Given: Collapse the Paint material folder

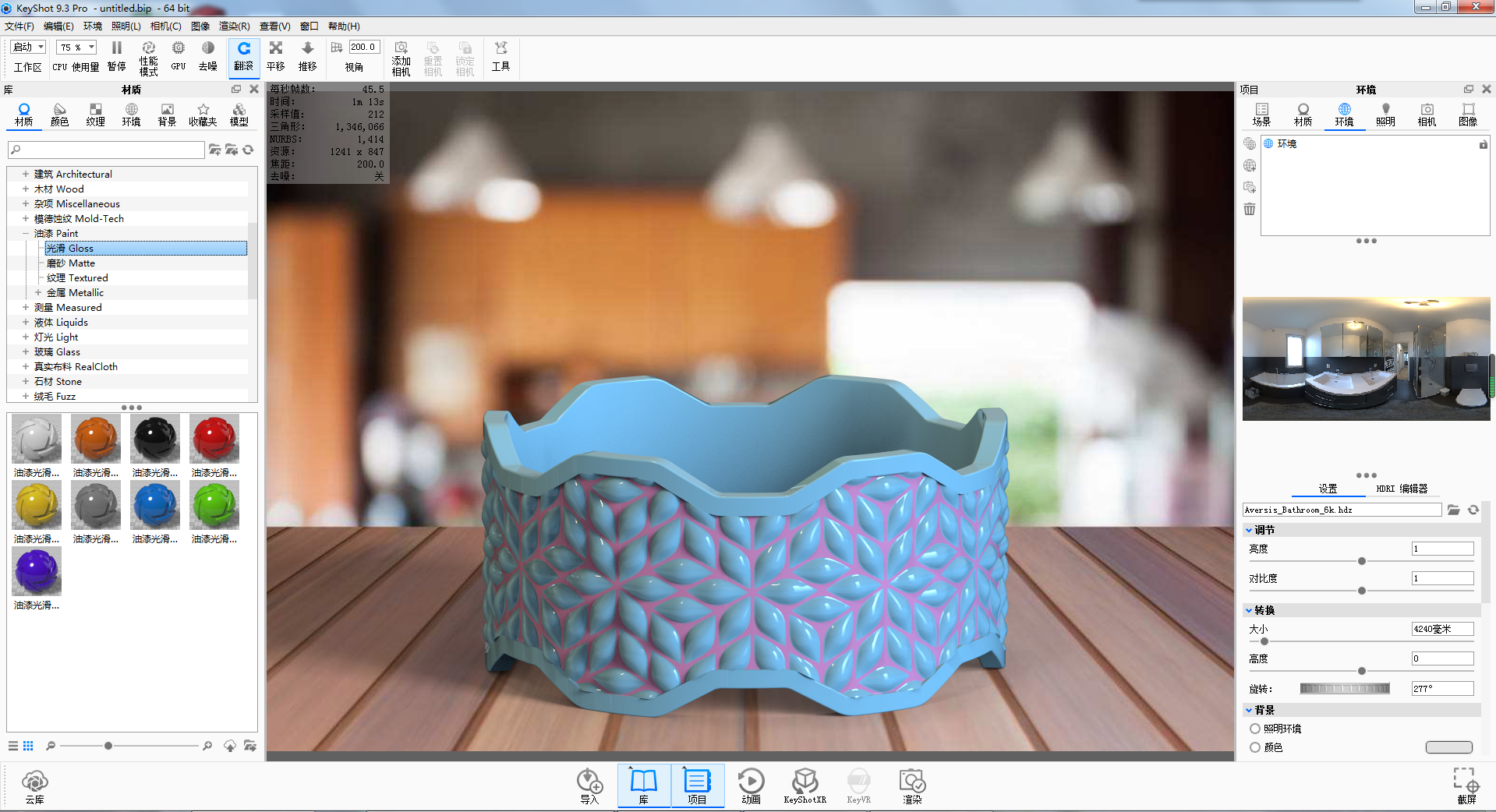Looking at the screenshot, I should [26, 234].
